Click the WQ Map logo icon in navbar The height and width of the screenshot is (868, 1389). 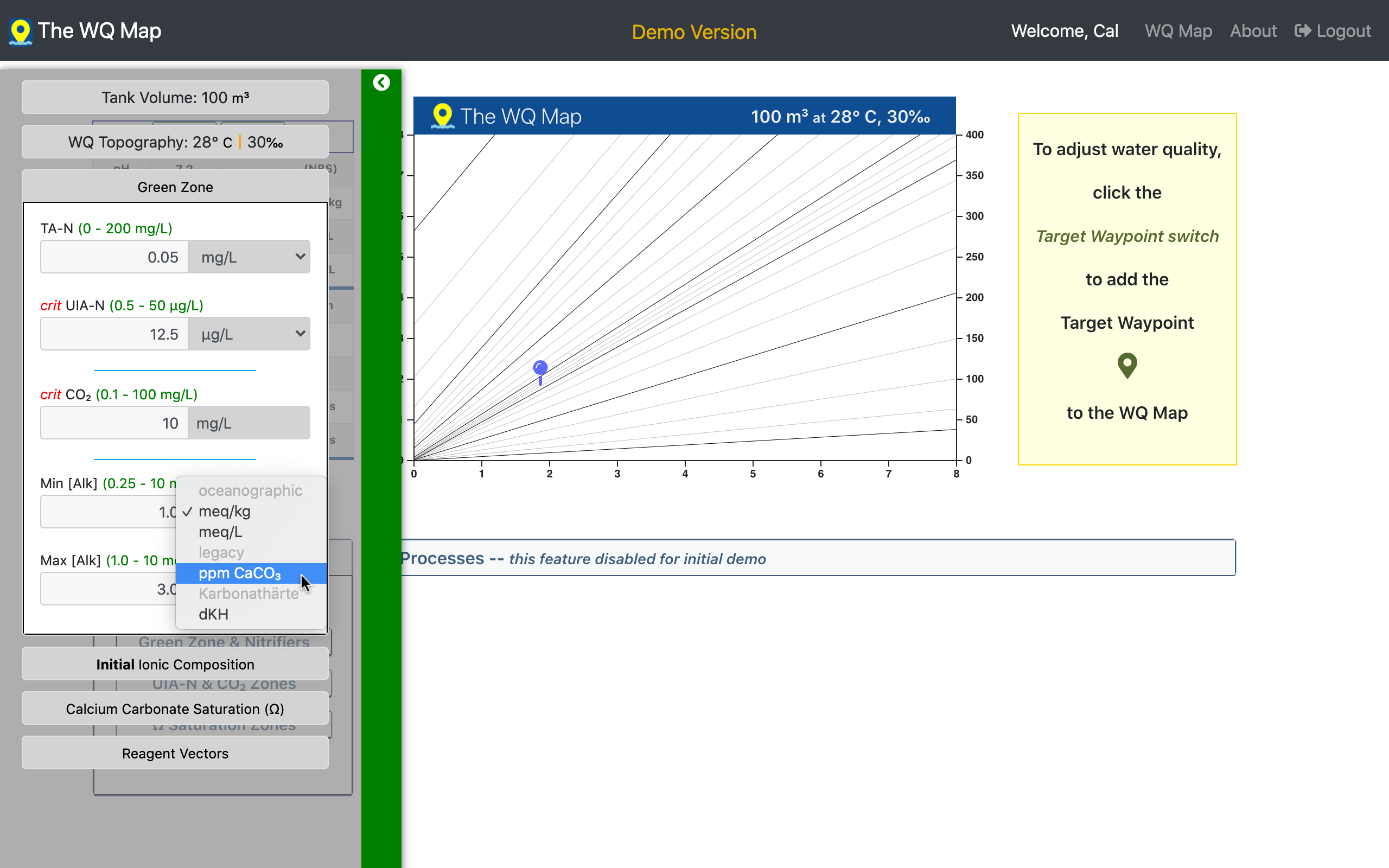pyautogui.click(x=21, y=31)
